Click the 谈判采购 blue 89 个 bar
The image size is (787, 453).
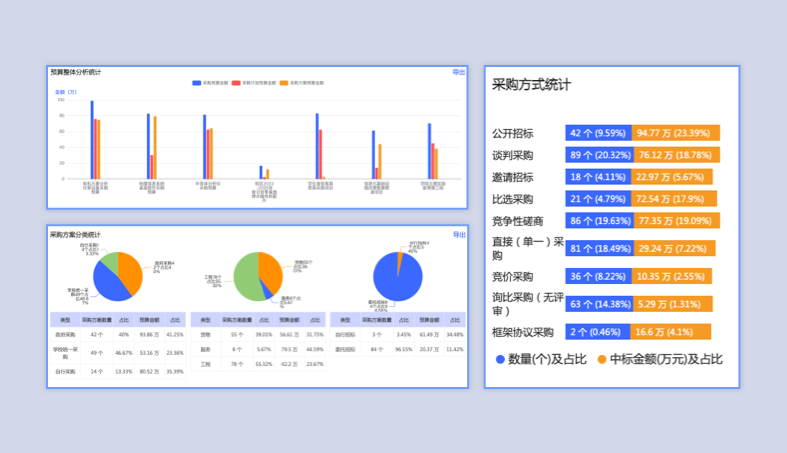pos(598,155)
